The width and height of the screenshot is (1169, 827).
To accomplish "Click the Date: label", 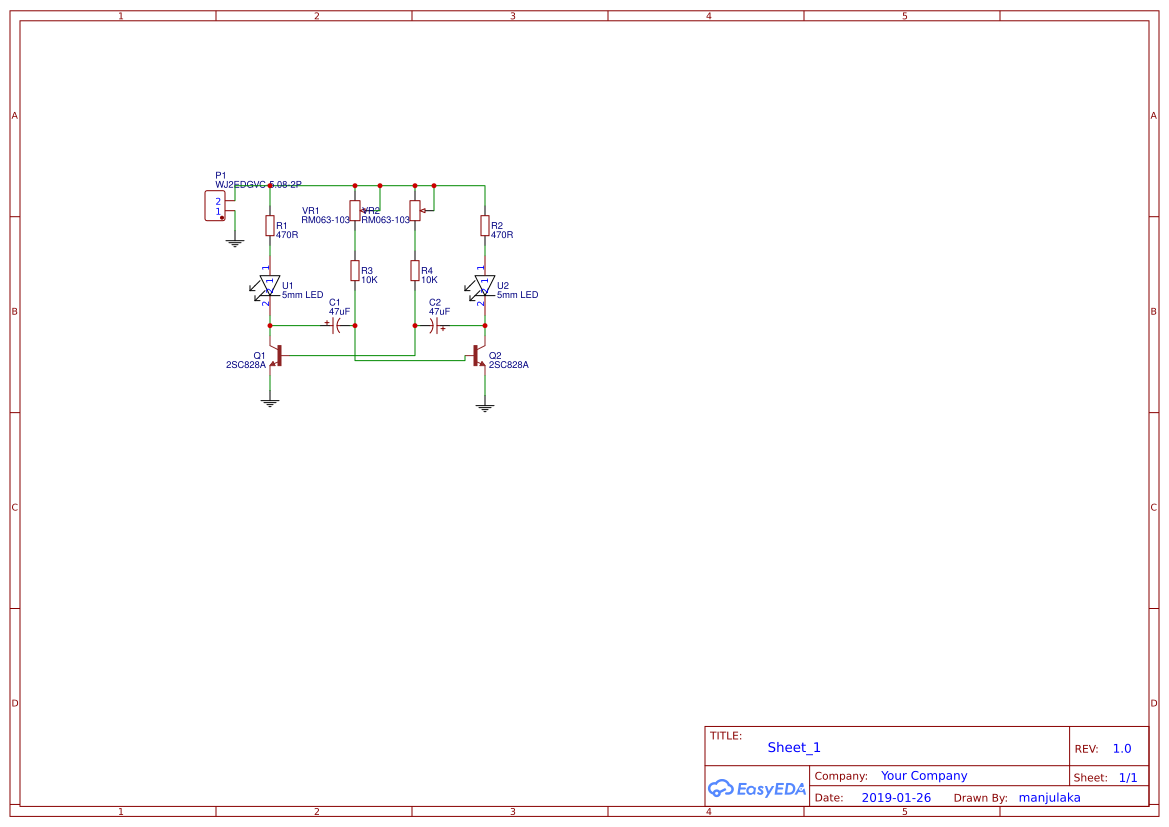I will pos(829,798).
